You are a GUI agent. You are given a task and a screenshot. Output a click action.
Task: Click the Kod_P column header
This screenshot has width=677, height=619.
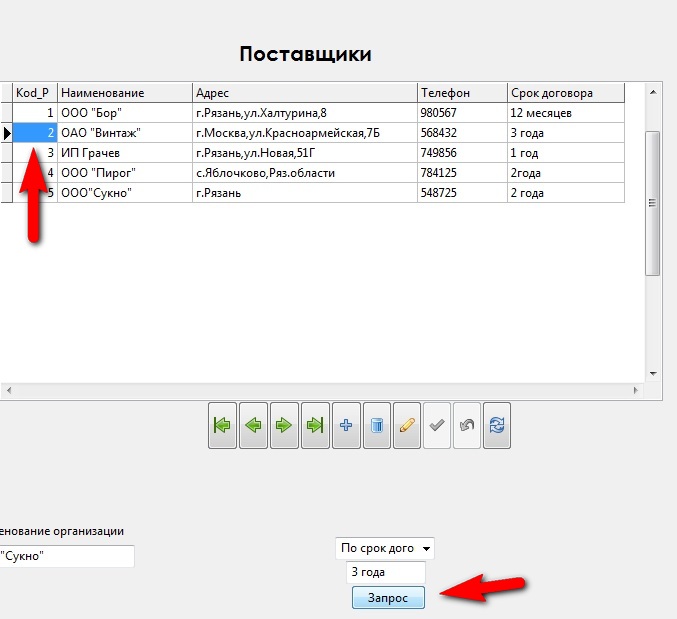coord(35,93)
